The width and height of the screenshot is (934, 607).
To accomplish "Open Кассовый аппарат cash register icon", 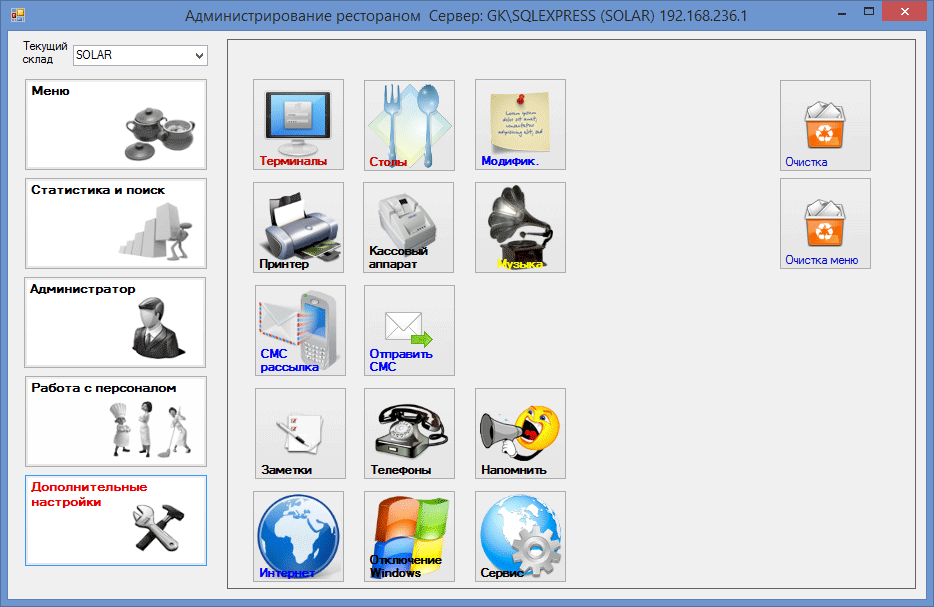I will click(x=409, y=227).
